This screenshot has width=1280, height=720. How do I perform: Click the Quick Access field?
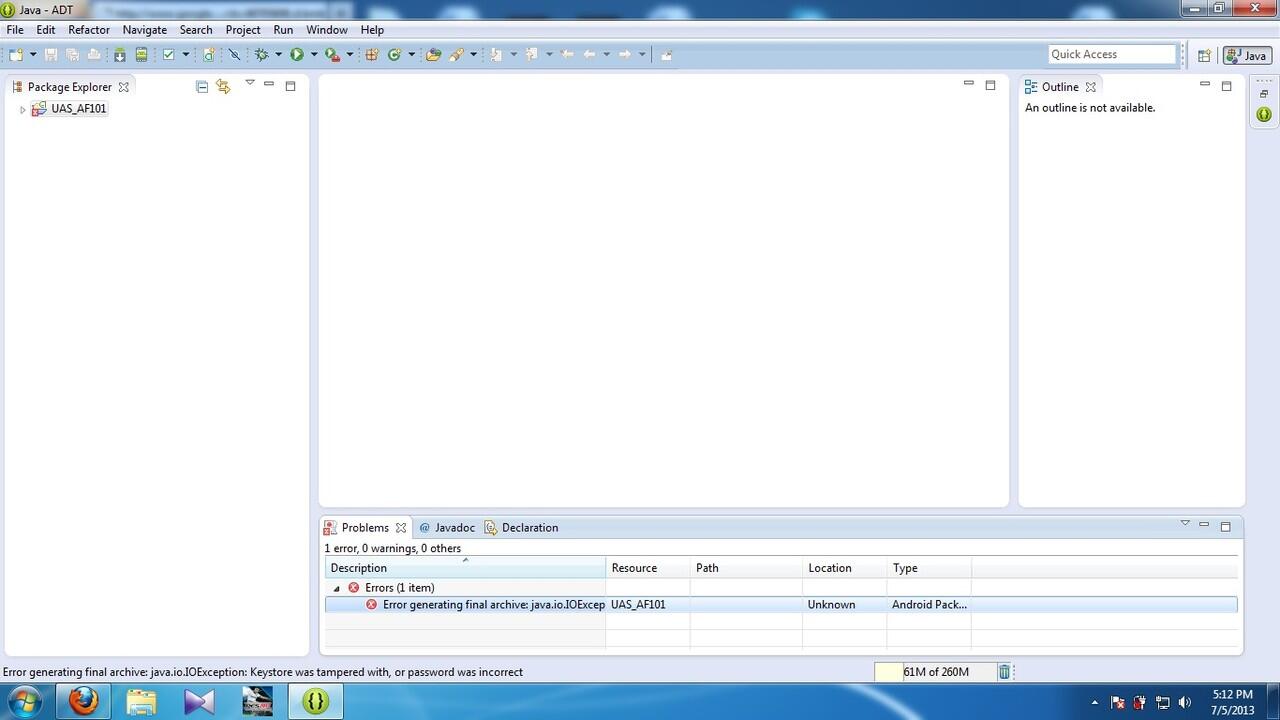pos(1112,54)
